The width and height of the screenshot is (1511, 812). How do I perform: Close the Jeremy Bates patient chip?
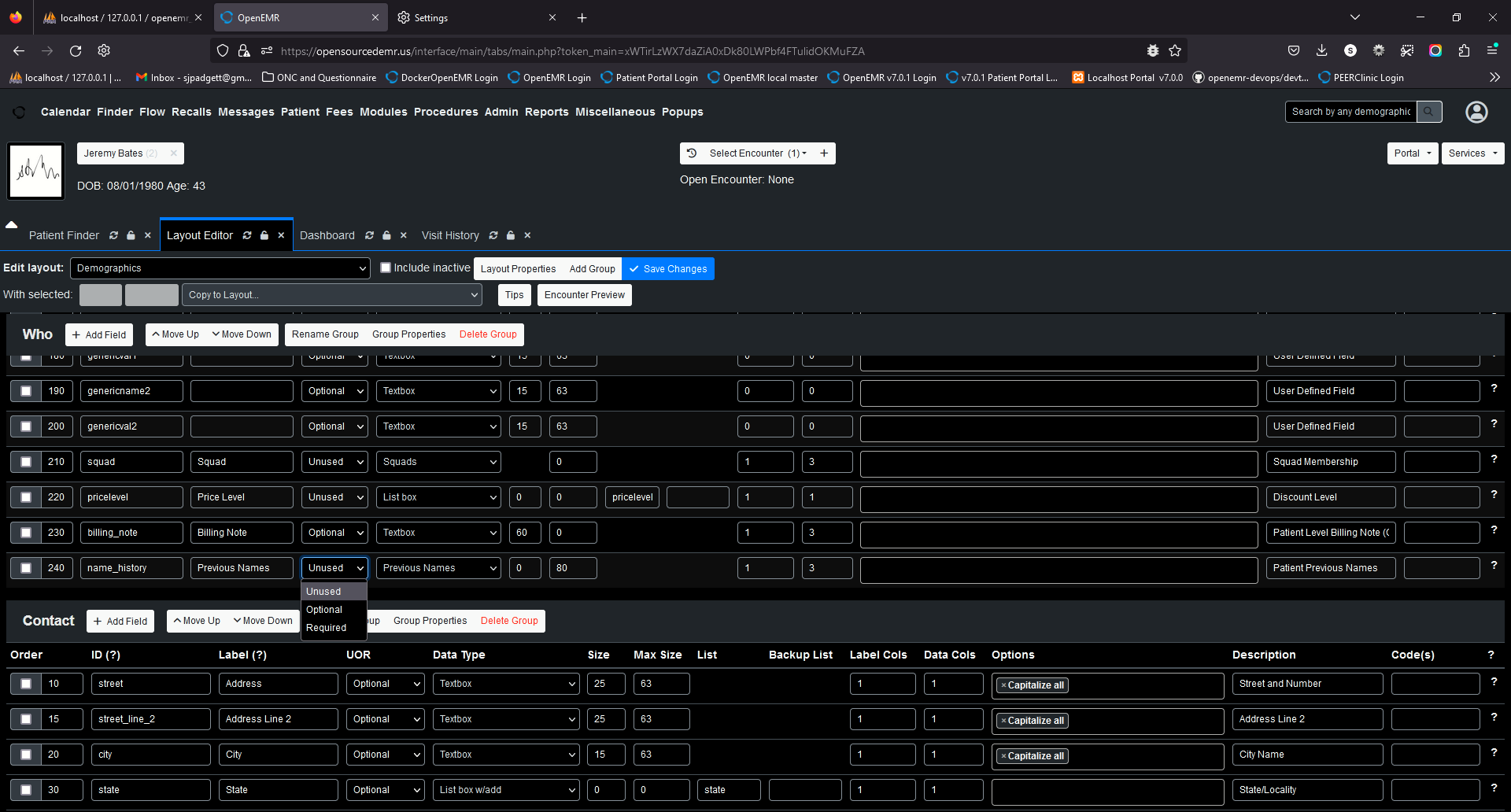pyautogui.click(x=174, y=153)
